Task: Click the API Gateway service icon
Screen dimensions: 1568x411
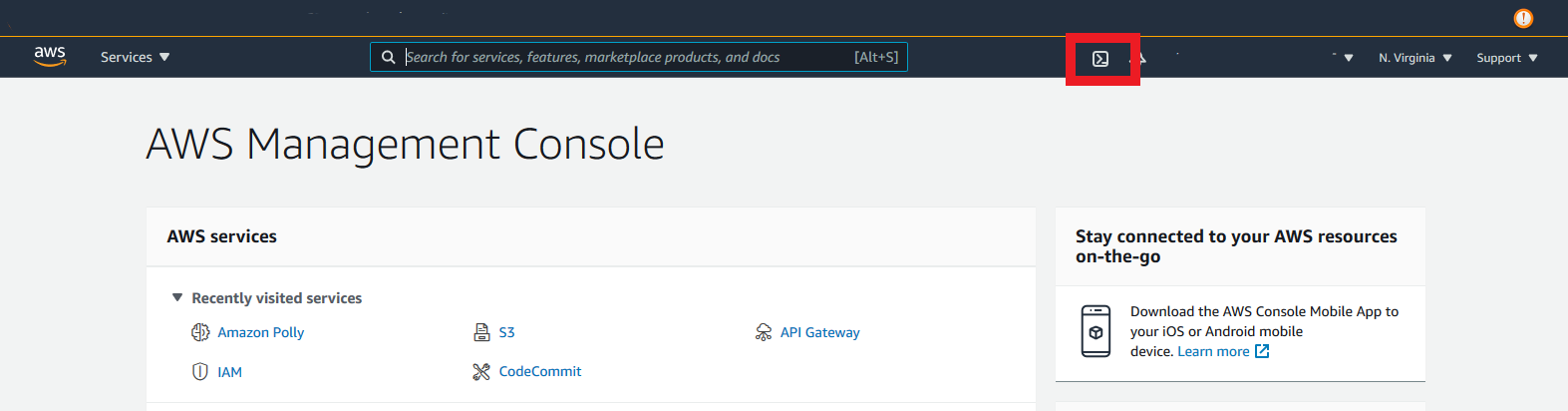Action: tap(764, 332)
